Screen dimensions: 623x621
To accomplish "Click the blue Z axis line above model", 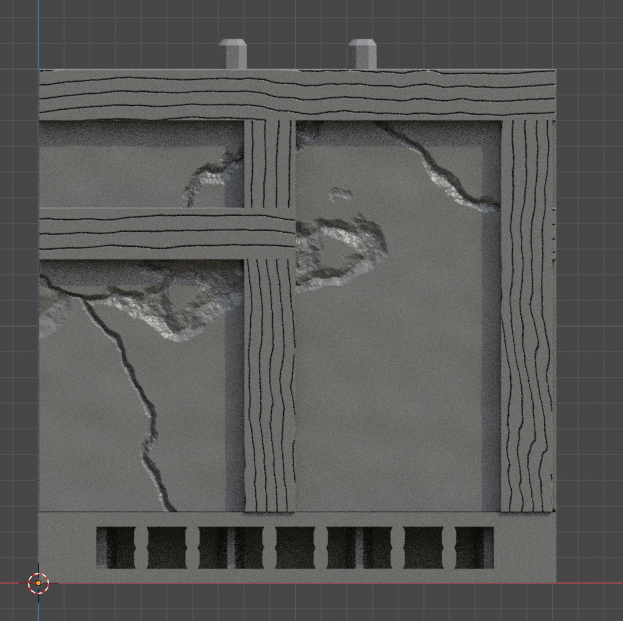I will pyautogui.click(x=39, y=35).
